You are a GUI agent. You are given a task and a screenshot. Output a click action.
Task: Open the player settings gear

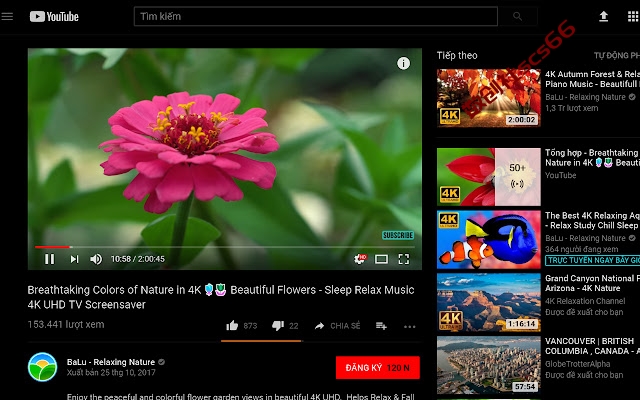[360, 259]
